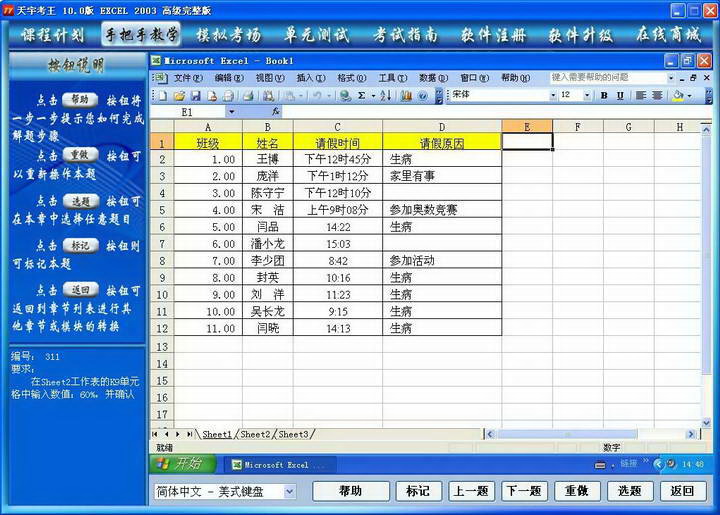Click the vertical scrollbar down arrow
The image size is (720, 515).
(x=706, y=422)
